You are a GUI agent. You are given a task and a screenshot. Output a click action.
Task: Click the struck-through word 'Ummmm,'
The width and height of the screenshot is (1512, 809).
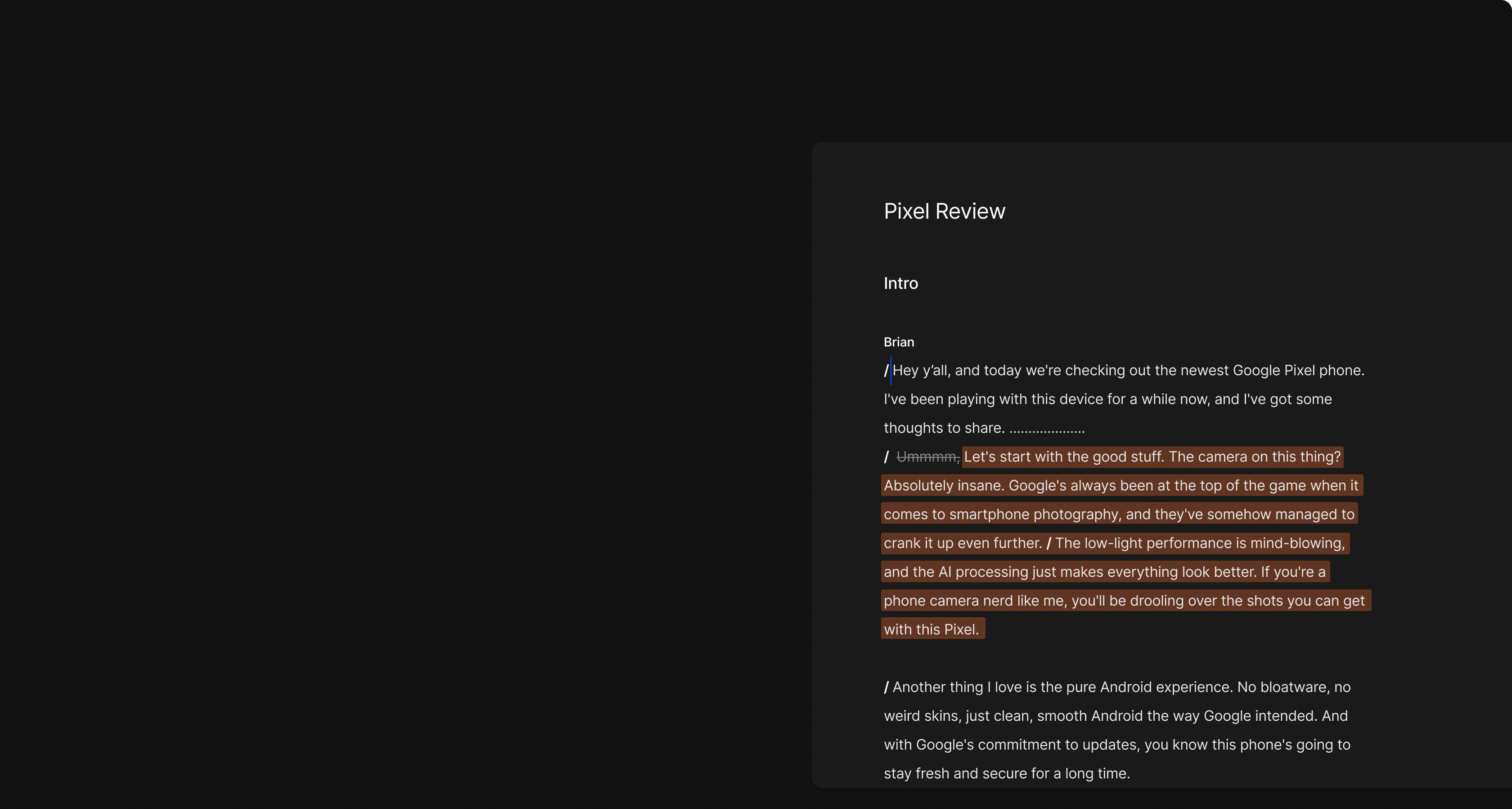point(928,457)
